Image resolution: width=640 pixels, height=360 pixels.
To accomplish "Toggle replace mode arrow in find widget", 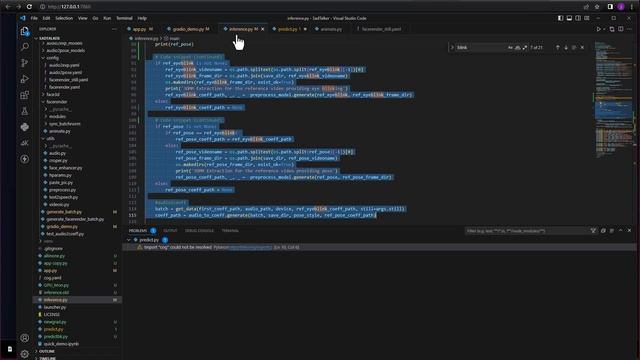I will [452, 47].
